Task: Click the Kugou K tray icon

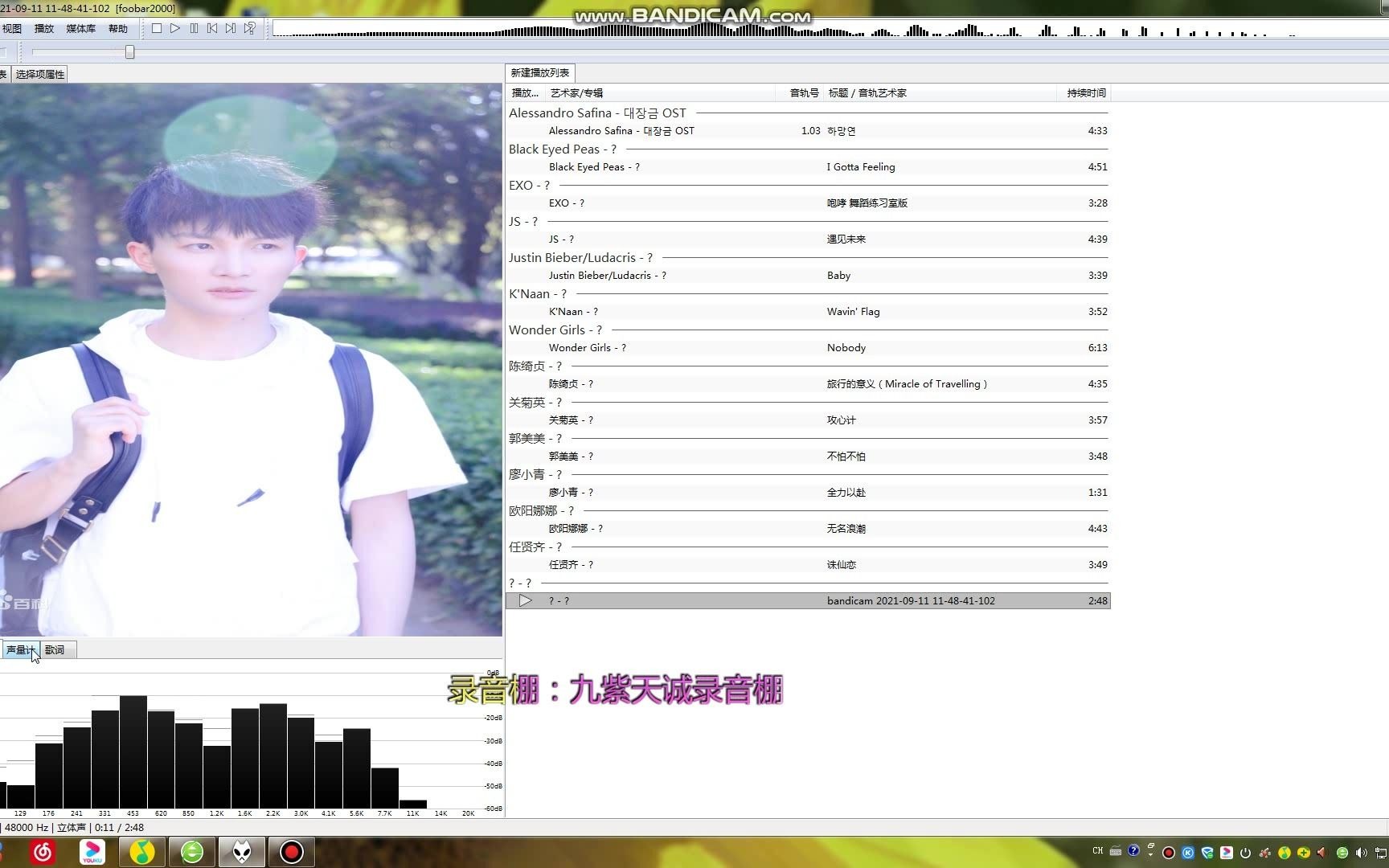Action: click(x=1188, y=853)
